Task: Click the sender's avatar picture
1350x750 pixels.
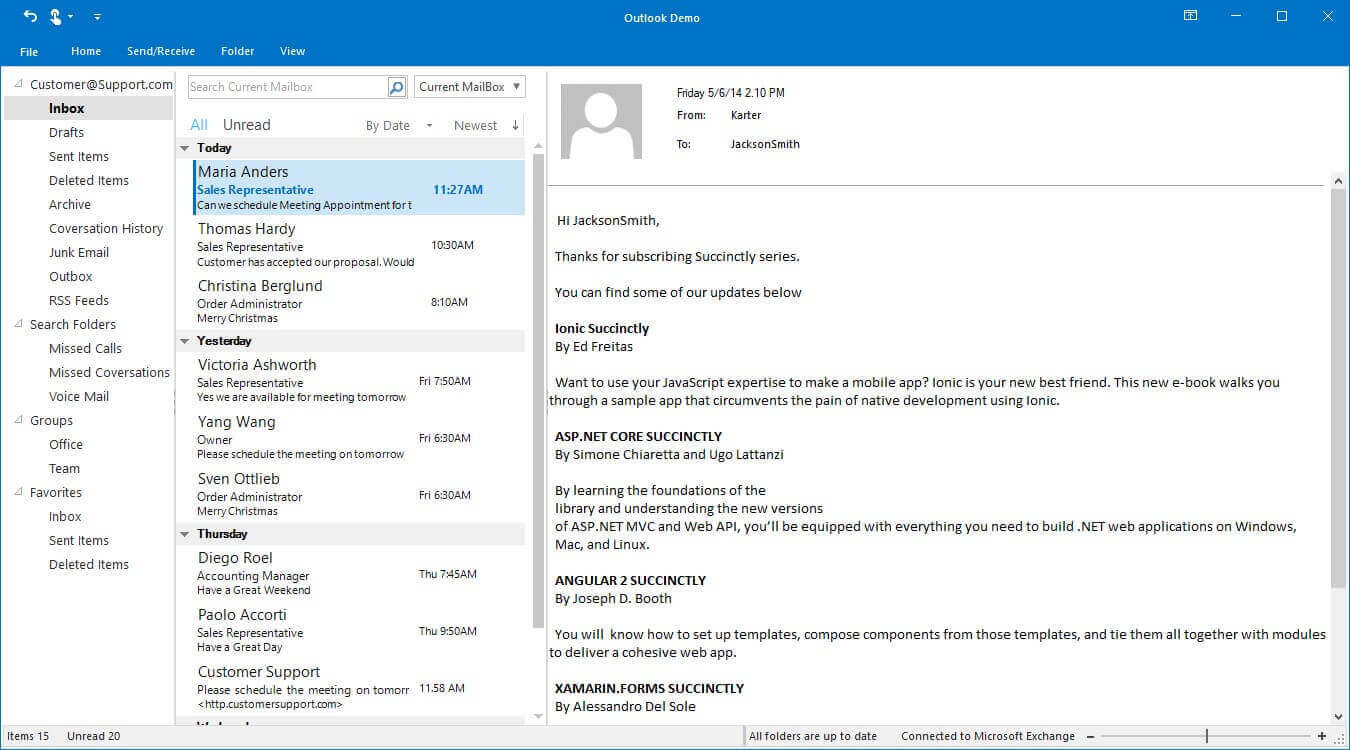Action: click(x=601, y=121)
